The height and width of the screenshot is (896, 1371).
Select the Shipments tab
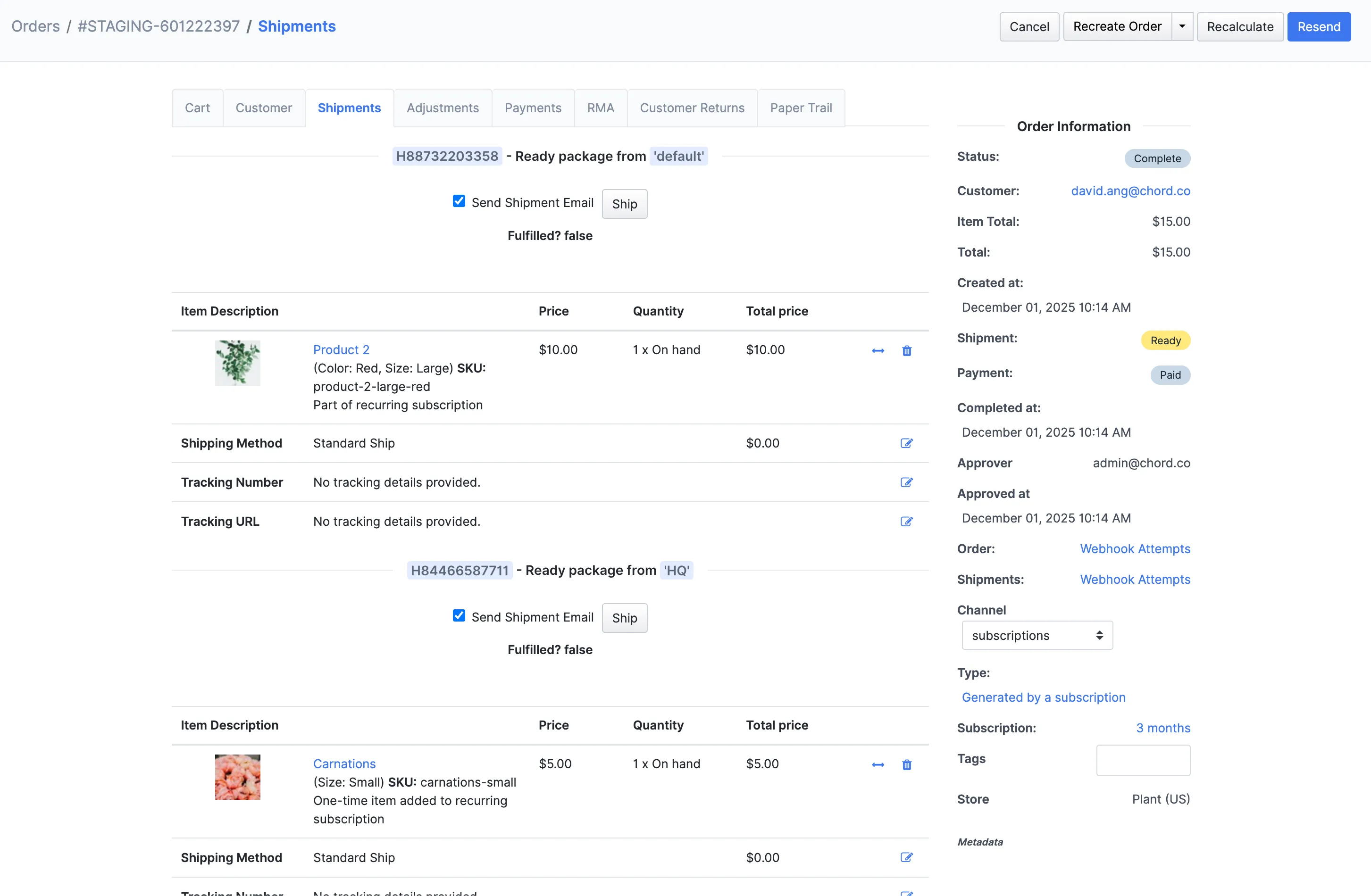pos(349,108)
